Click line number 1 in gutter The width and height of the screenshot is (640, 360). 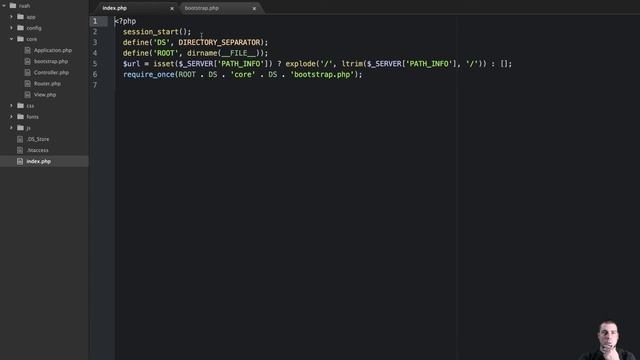95,21
